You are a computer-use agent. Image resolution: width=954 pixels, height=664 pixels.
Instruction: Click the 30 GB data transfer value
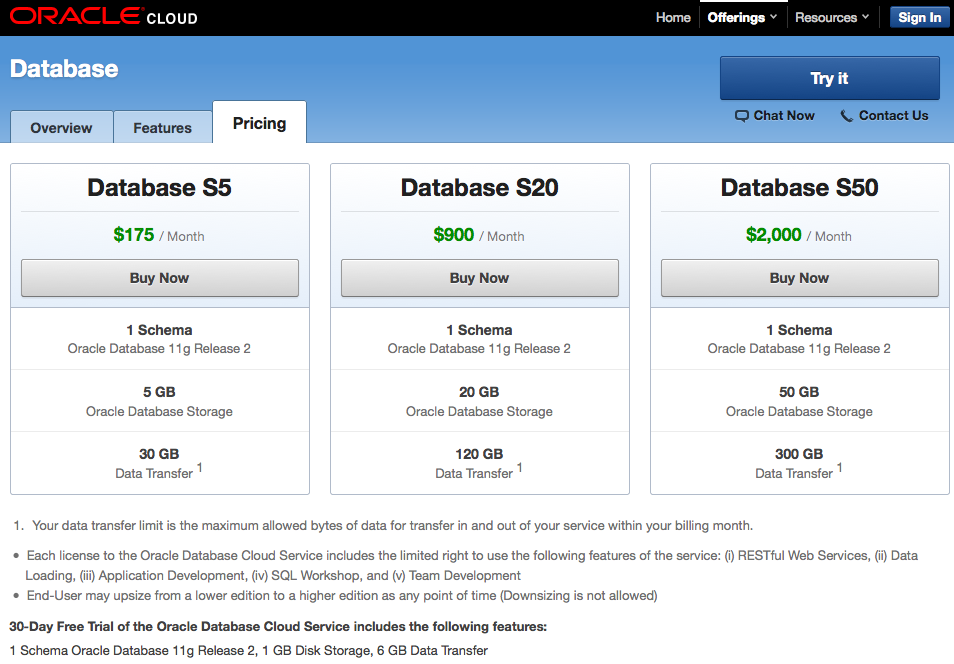click(159, 454)
